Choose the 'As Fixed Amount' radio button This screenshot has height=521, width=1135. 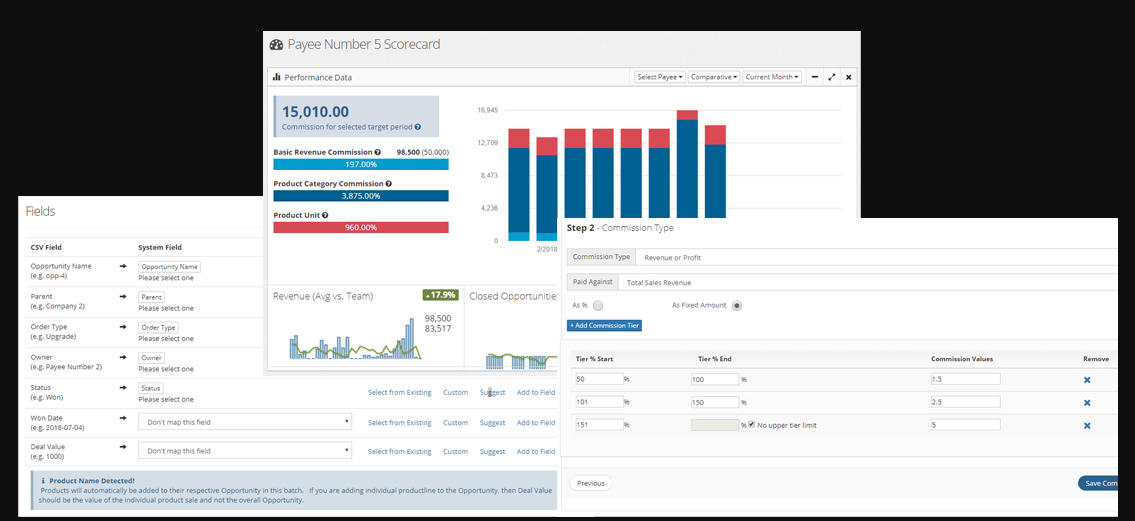(737, 306)
